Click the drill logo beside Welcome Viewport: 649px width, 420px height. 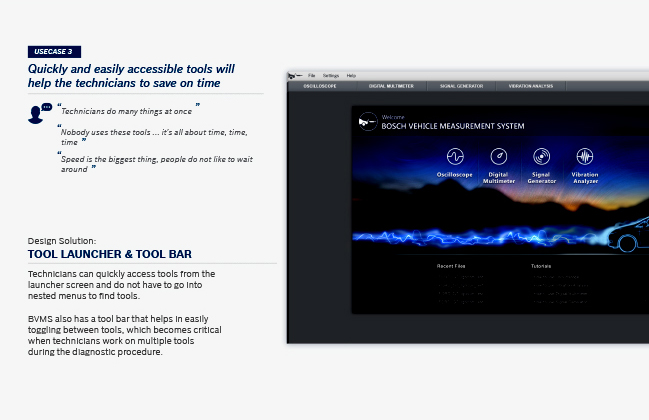366,122
